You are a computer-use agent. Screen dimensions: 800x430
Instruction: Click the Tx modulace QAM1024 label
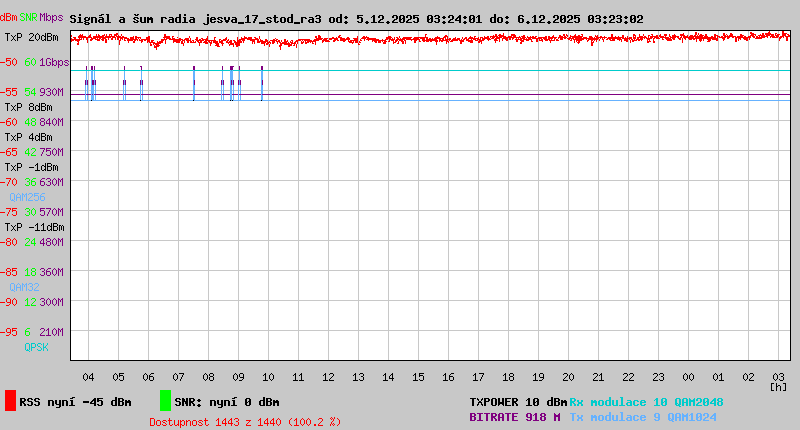click(x=643, y=417)
